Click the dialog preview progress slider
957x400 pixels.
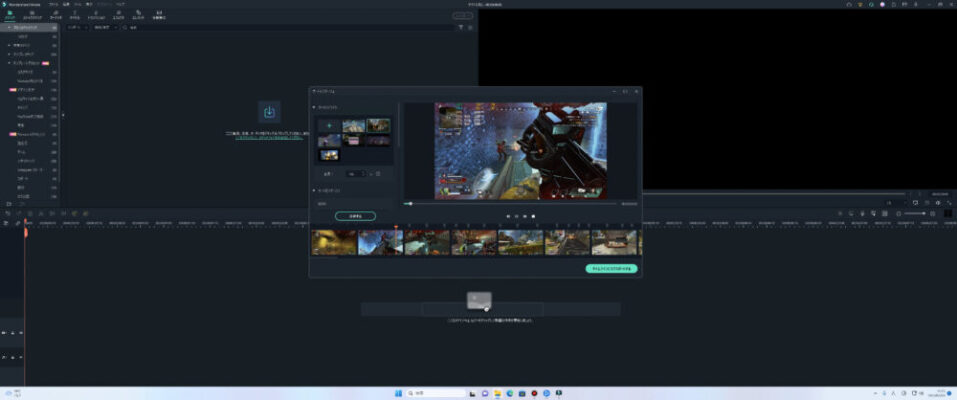click(510, 204)
